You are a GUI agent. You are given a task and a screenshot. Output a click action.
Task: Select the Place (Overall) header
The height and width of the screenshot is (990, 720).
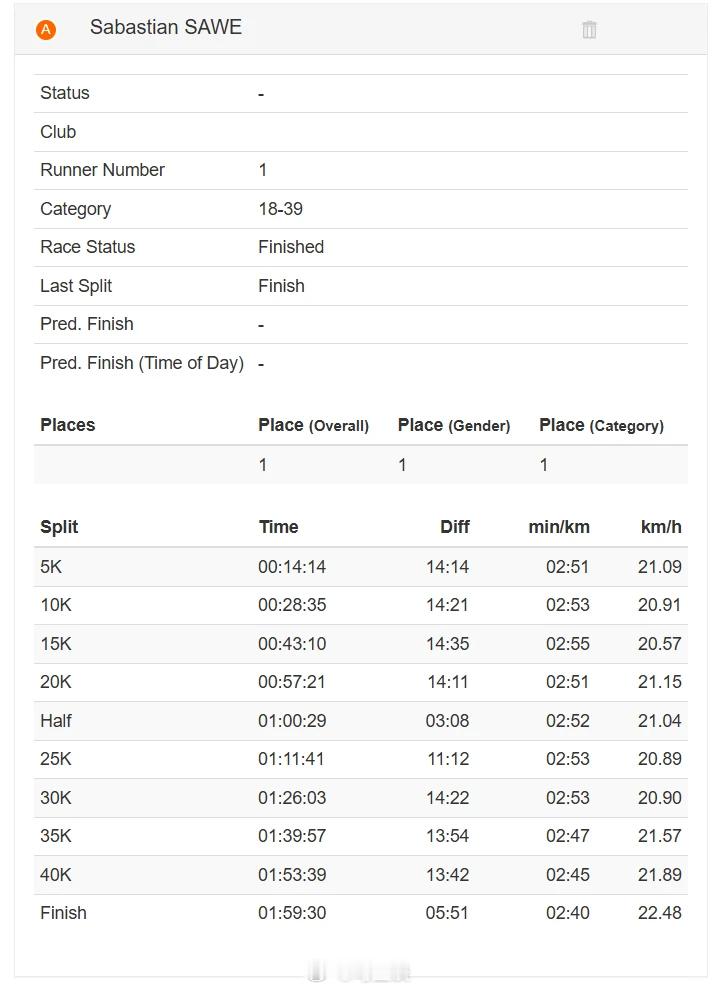click(313, 425)
